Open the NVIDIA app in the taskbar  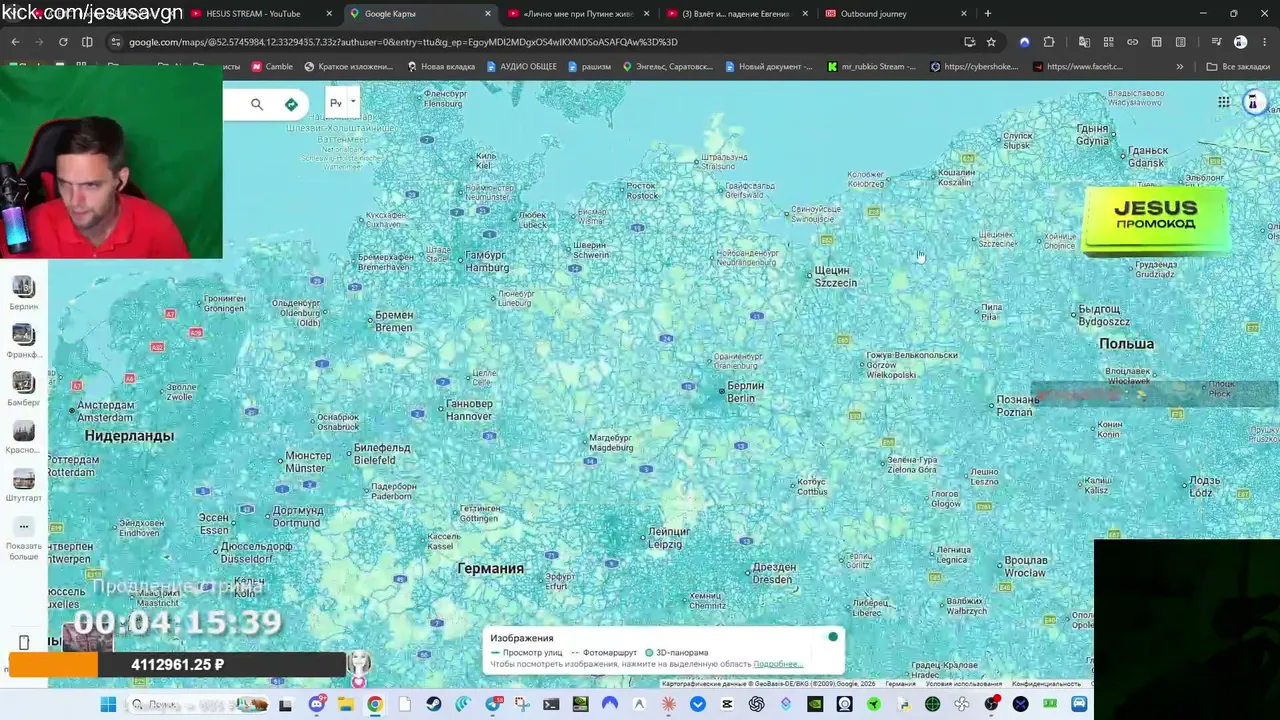815,704
